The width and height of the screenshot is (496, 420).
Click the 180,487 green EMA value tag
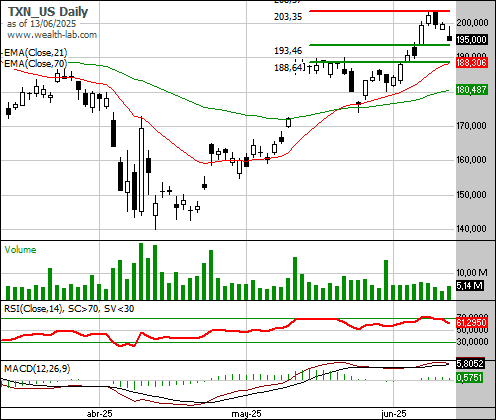472,90
